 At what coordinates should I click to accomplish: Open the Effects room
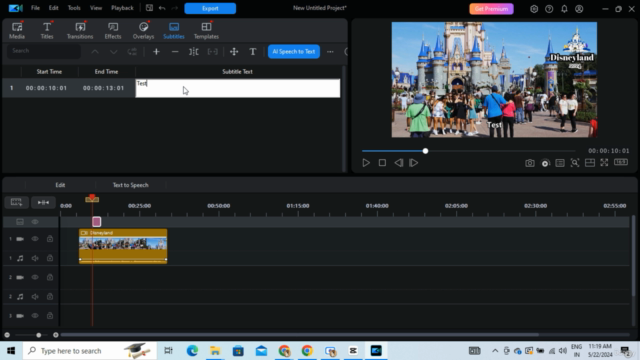point(113,31)
